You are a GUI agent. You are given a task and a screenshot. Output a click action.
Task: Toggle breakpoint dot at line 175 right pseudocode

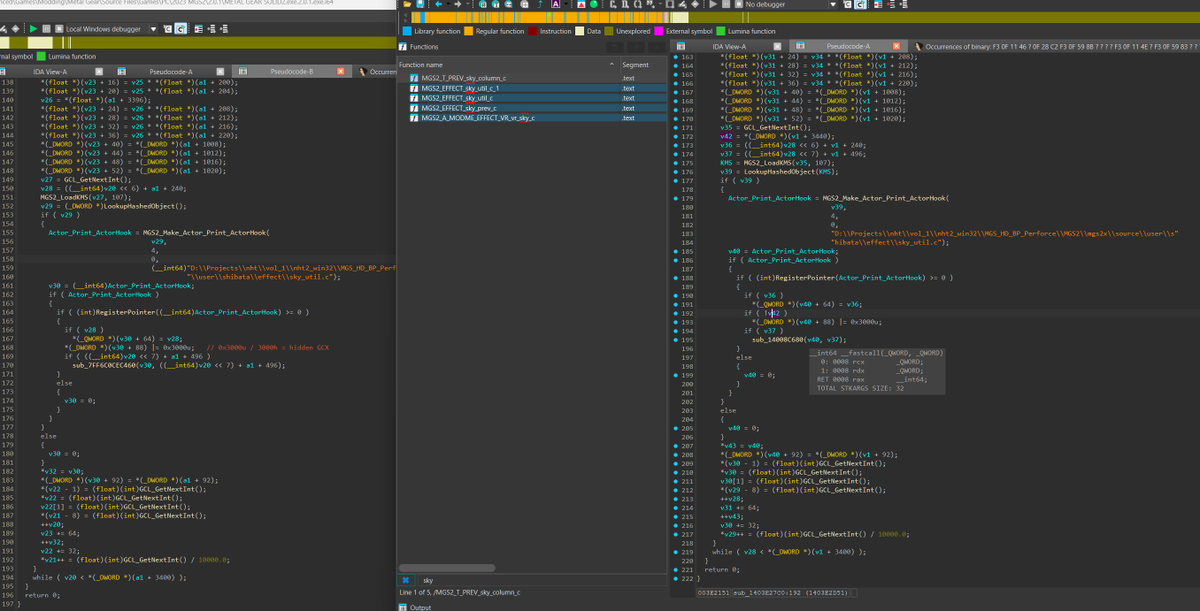(677, 163)
